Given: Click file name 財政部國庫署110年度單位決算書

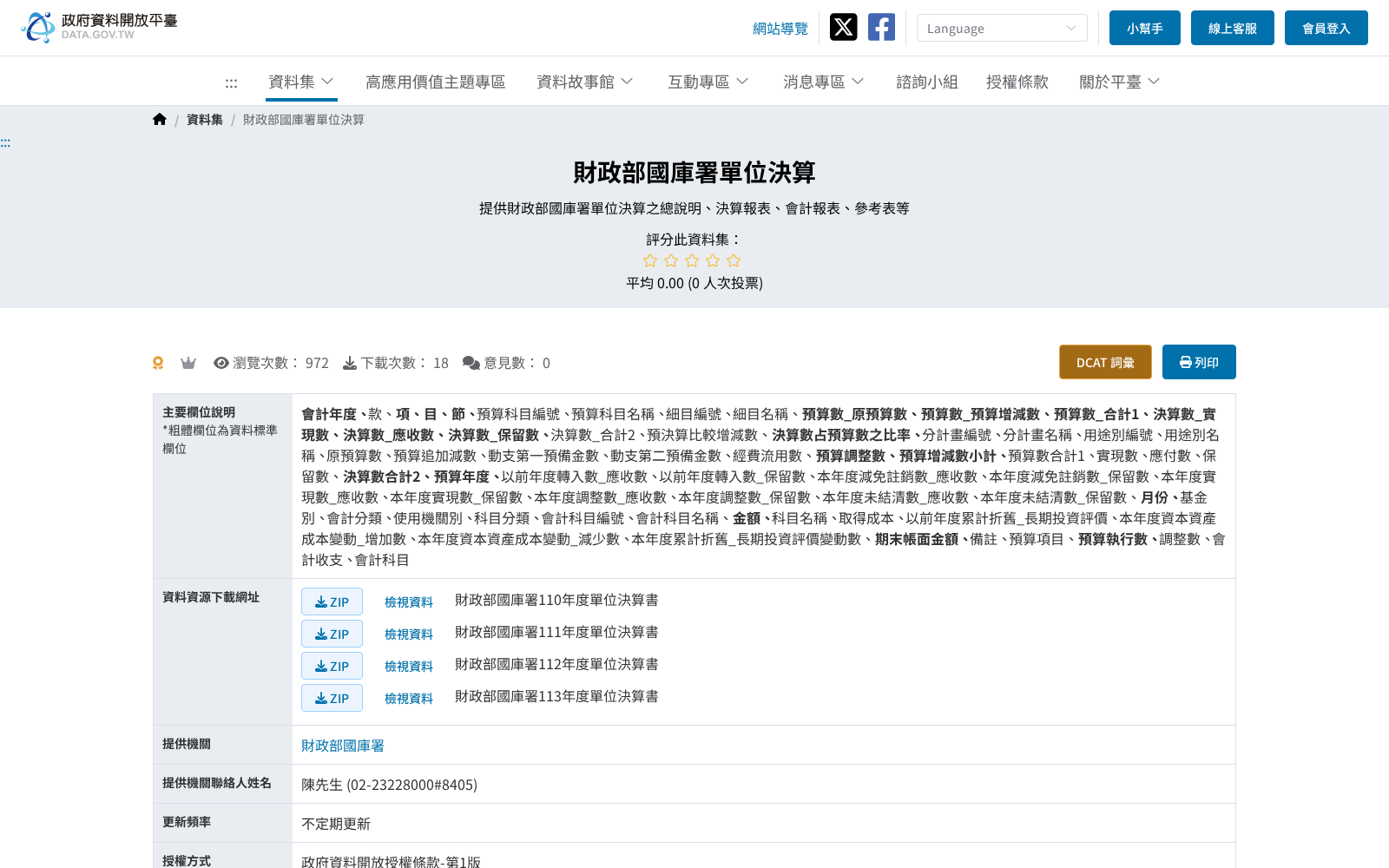Looking at the screenshot, I should (x=556, y=600).
